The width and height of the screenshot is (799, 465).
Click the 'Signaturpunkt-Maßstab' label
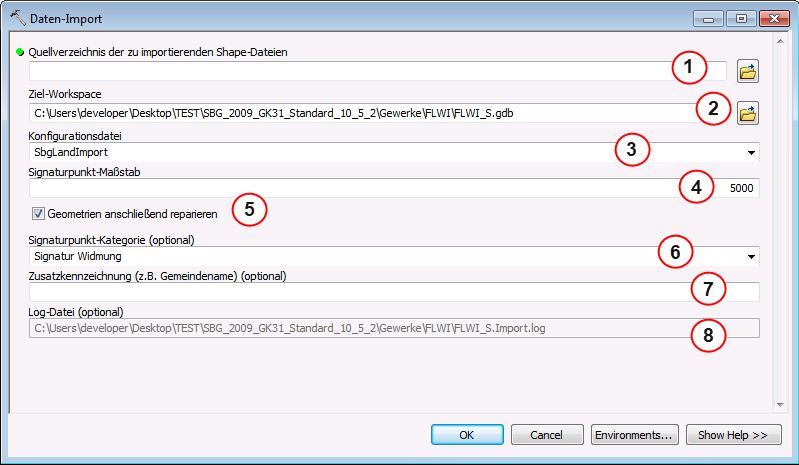coord(85,172)
